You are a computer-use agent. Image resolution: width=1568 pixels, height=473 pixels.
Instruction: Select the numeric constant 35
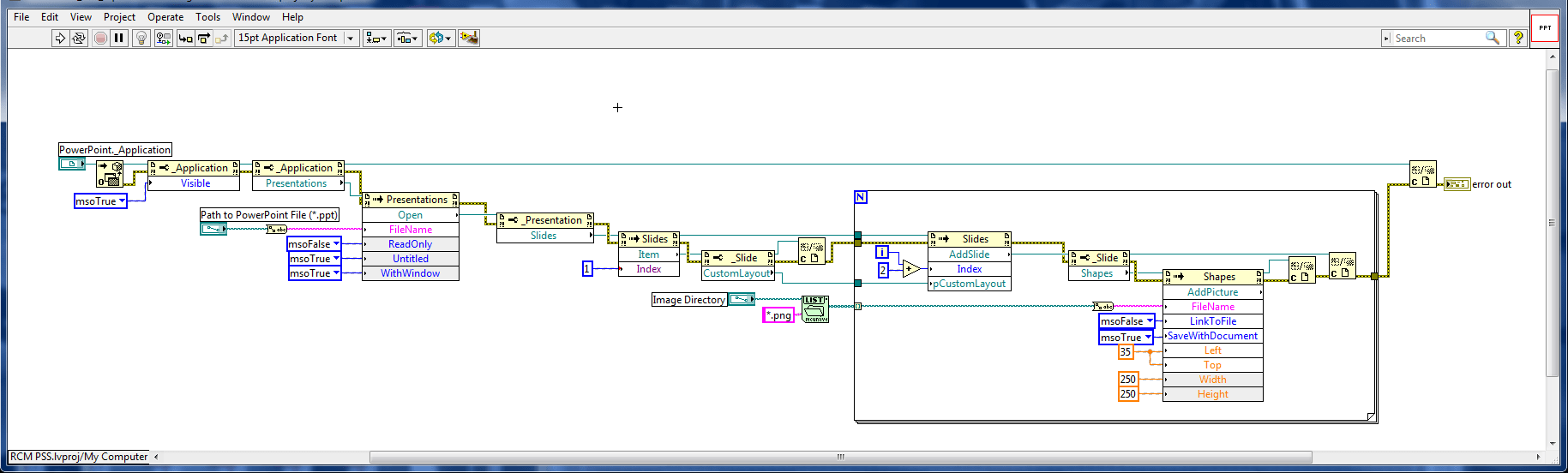pos(1126,352)
